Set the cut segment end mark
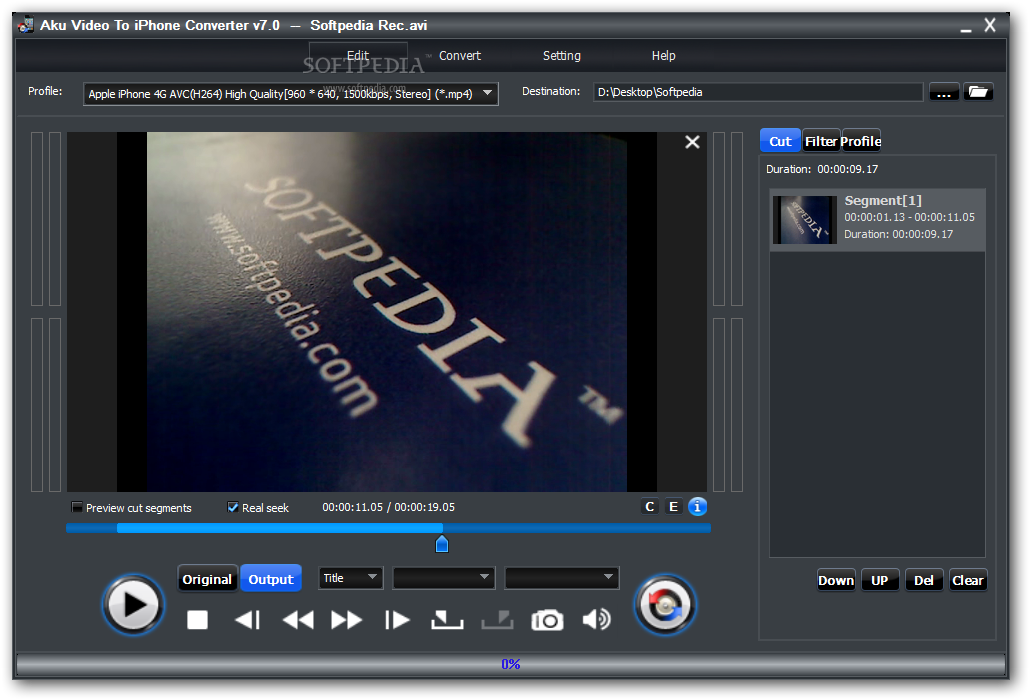 click(x=497, y=620)
